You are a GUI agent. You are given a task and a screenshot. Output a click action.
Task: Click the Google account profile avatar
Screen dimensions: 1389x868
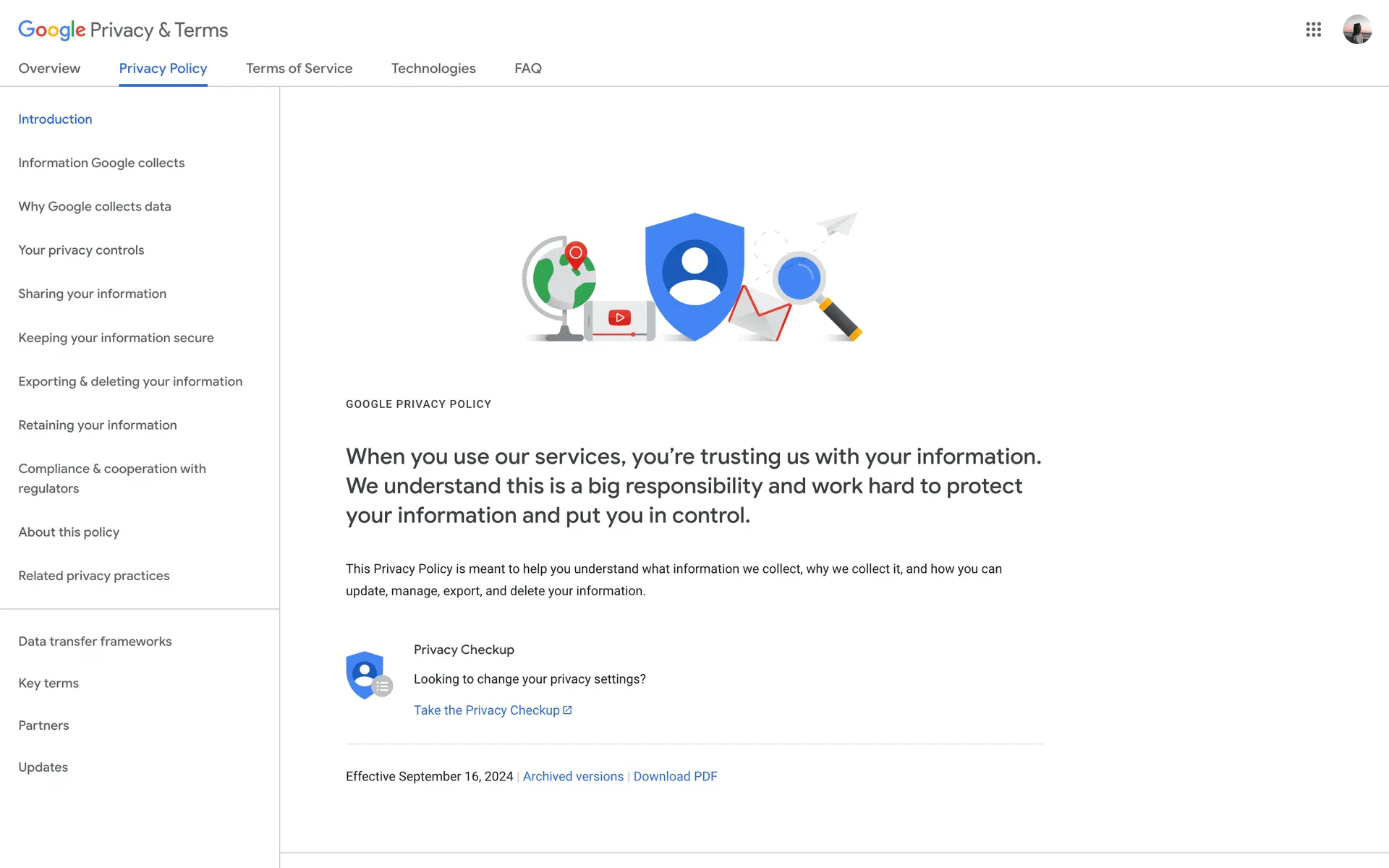point(1356,30)
